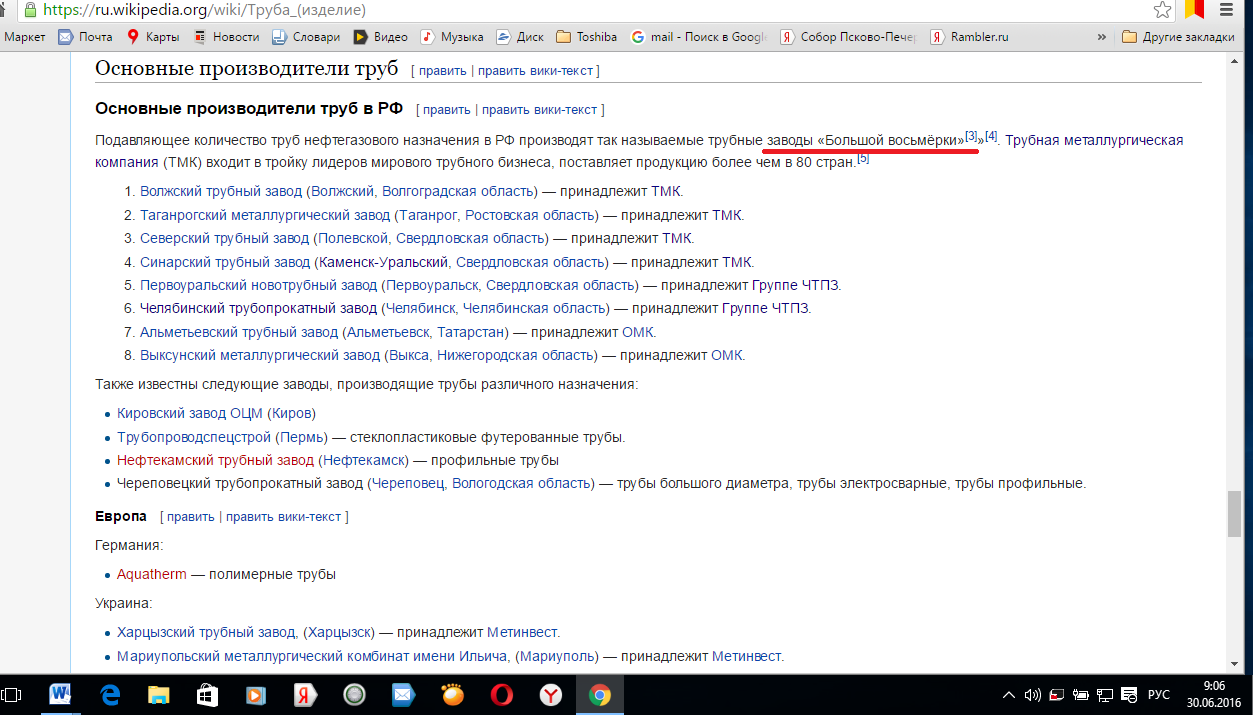Open the Харцызский трубный завод link
This screenshot has width=1253, height=715.
pyautogui.click(x=207, y=632)
